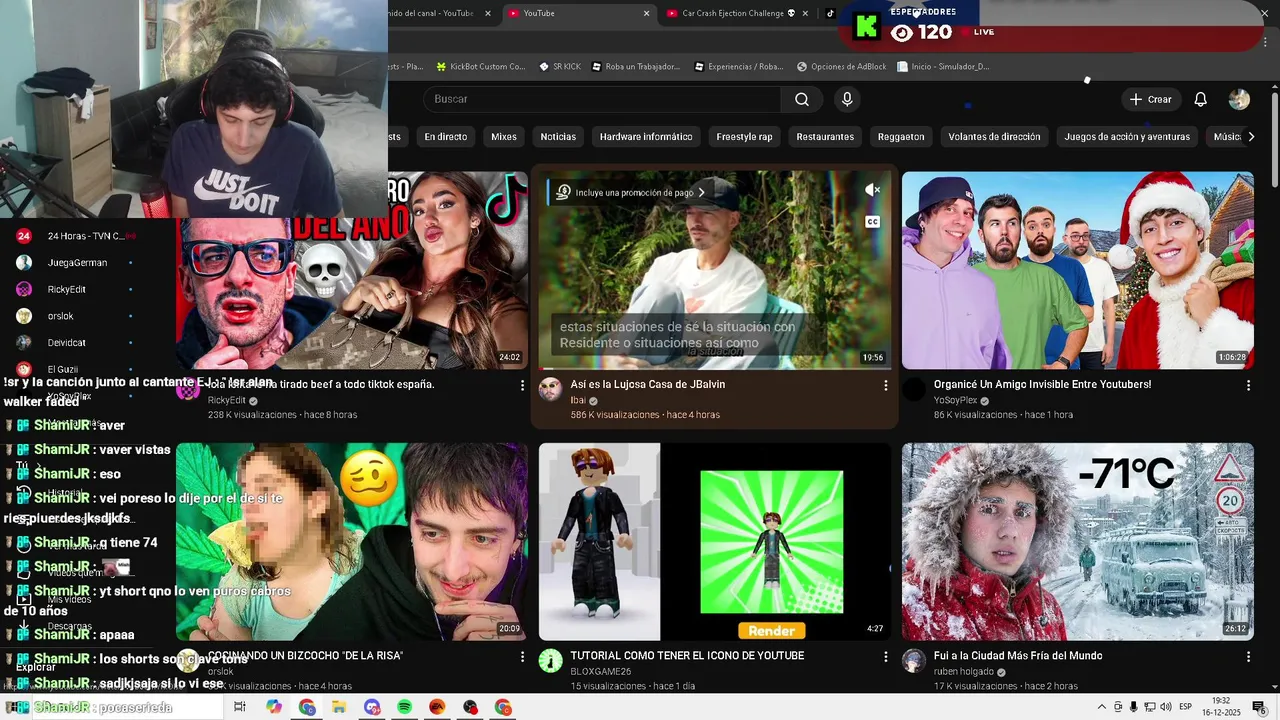Toggle captions on JBalvin preview
Screen dimensions: 1280x720
[x=872, y=222]
